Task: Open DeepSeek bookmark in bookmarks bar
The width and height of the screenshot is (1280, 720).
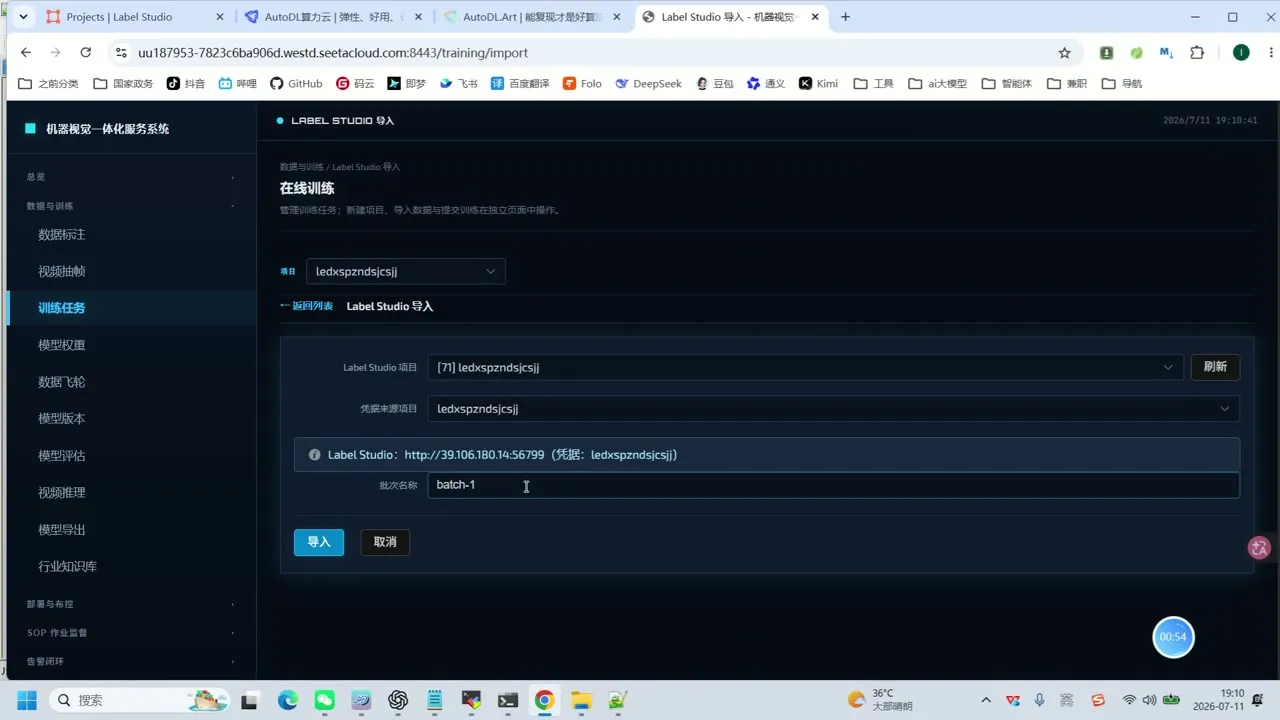Action: (648, 84)
